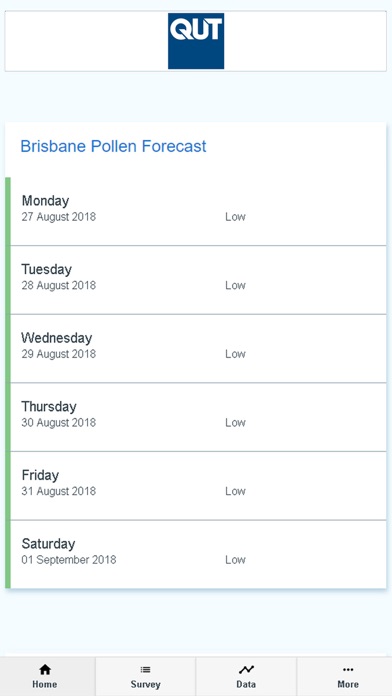Select the Friday forecast row
Viewport: 392px width, 696px height.
tap(198, 486)
